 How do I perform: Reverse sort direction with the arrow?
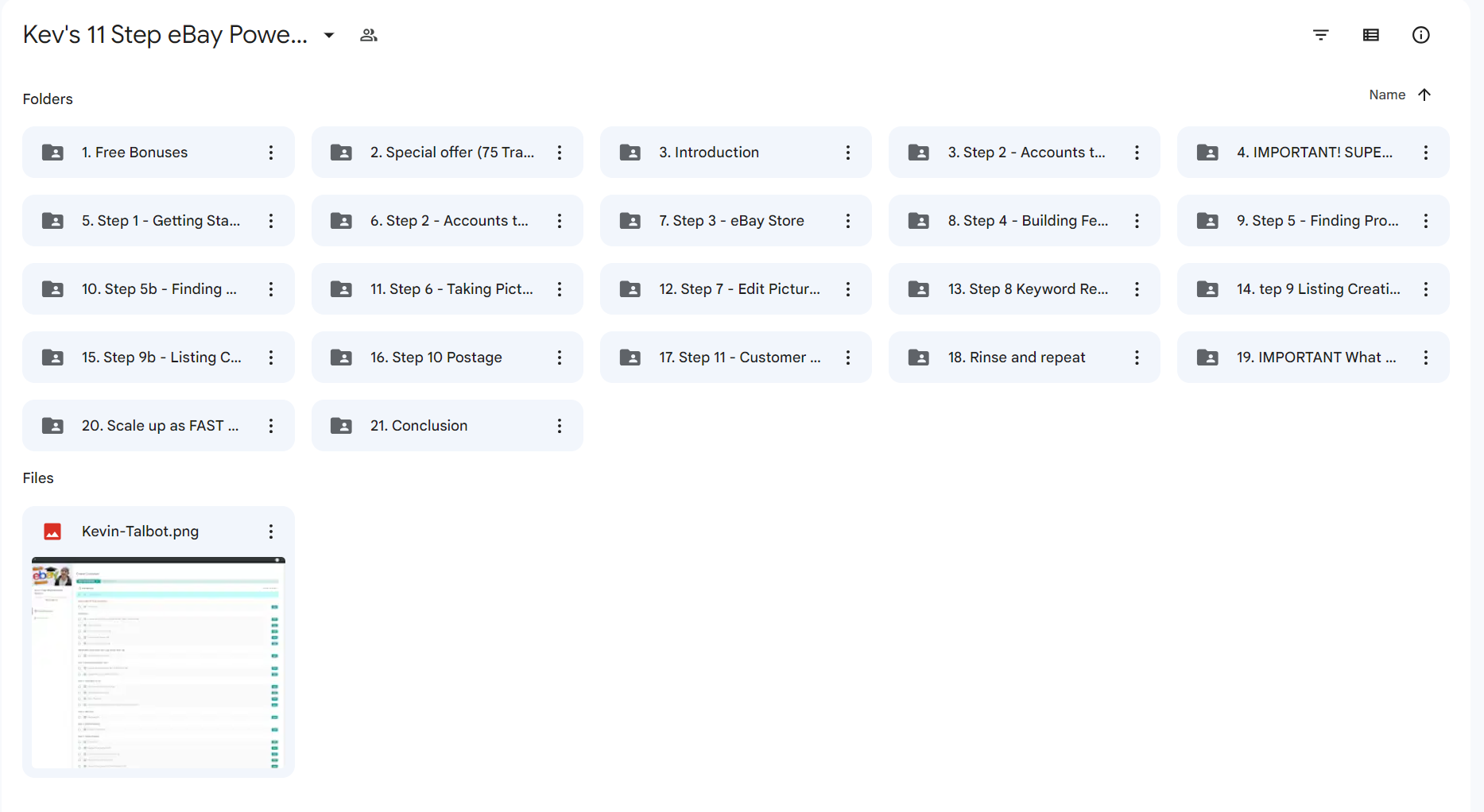pos(1424,95)
